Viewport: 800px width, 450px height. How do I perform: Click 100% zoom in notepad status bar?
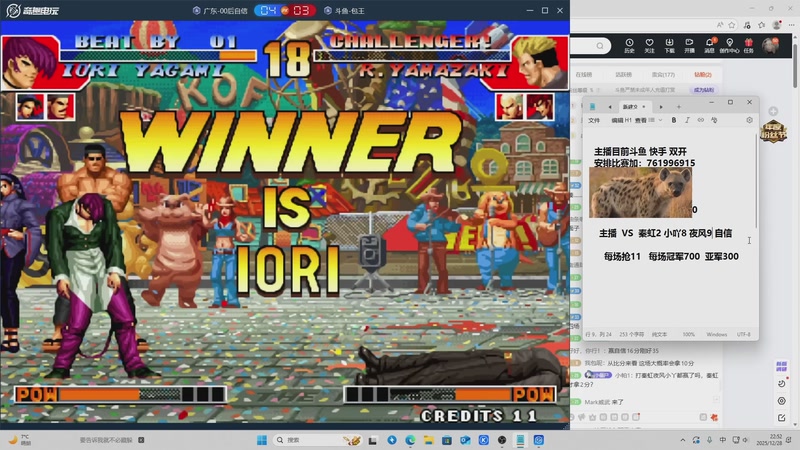tap(689, 335)
